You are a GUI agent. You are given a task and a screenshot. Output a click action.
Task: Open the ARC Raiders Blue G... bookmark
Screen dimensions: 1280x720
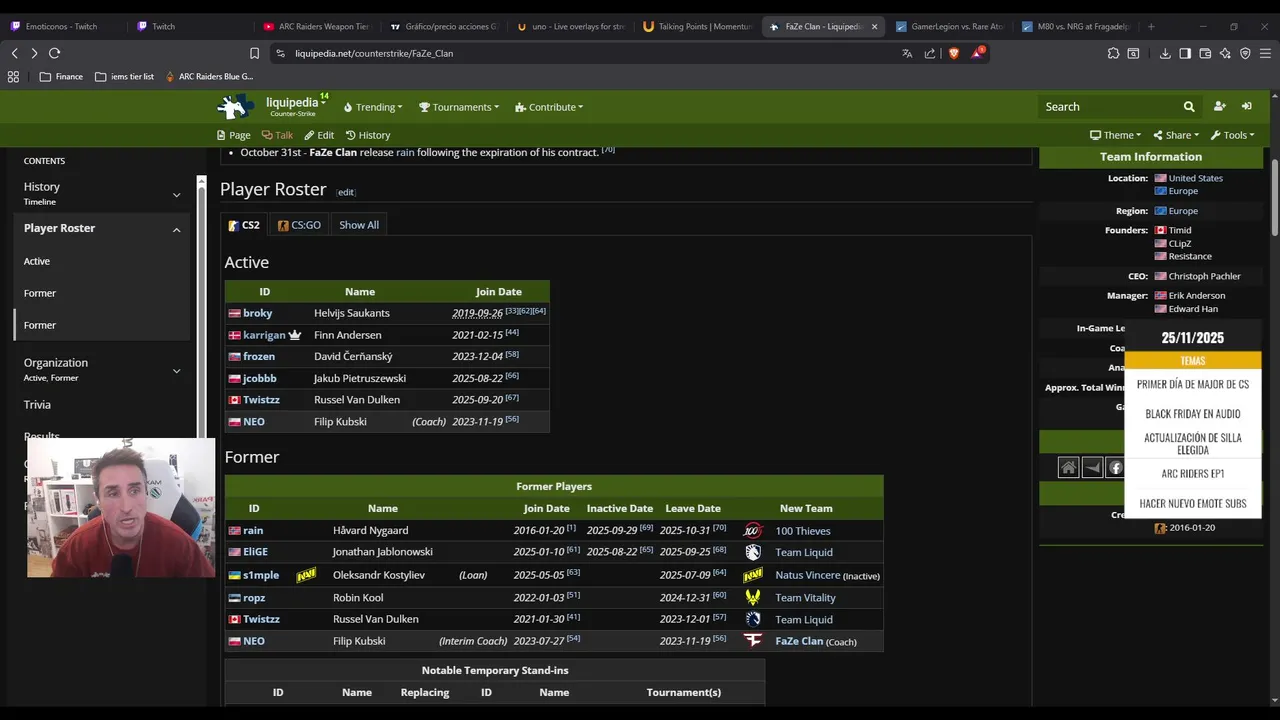coord(209,76)
